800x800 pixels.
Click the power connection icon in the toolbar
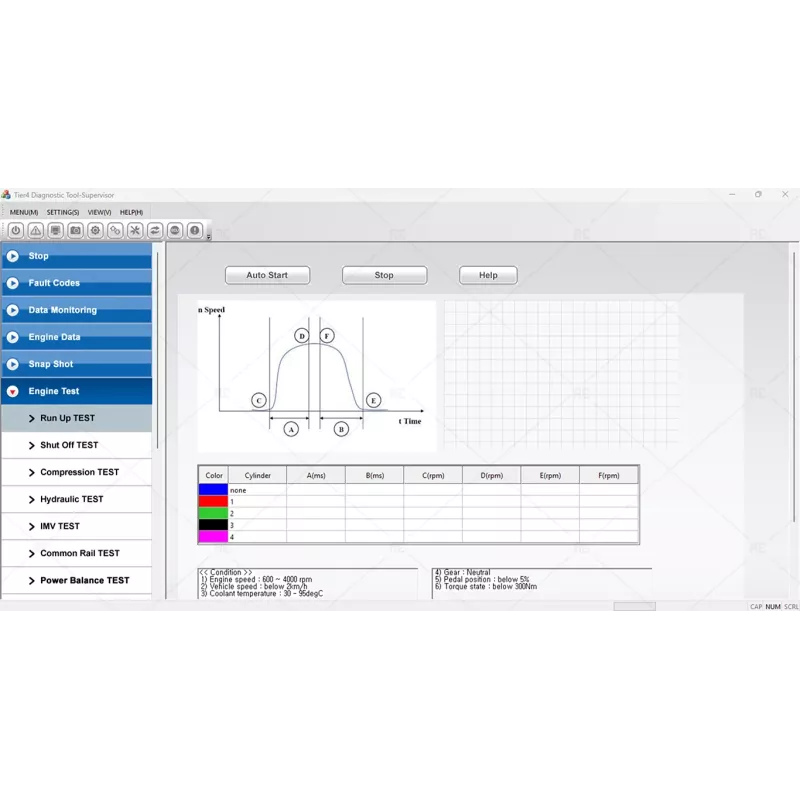click(x=15, y=230)
